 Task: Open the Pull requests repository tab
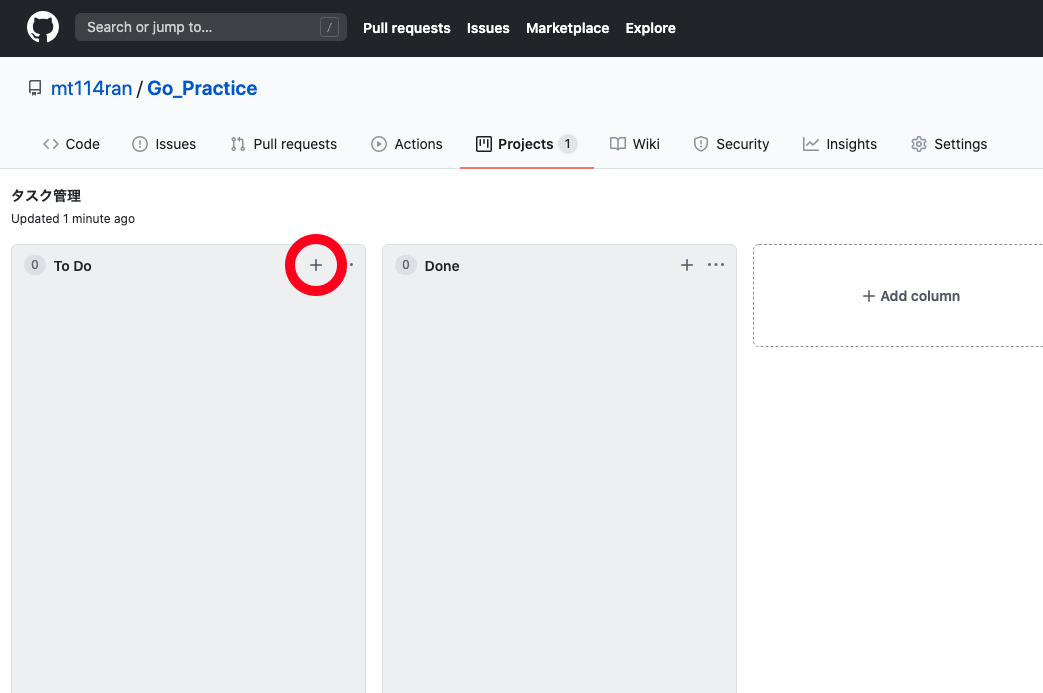(x=284, y=144)
